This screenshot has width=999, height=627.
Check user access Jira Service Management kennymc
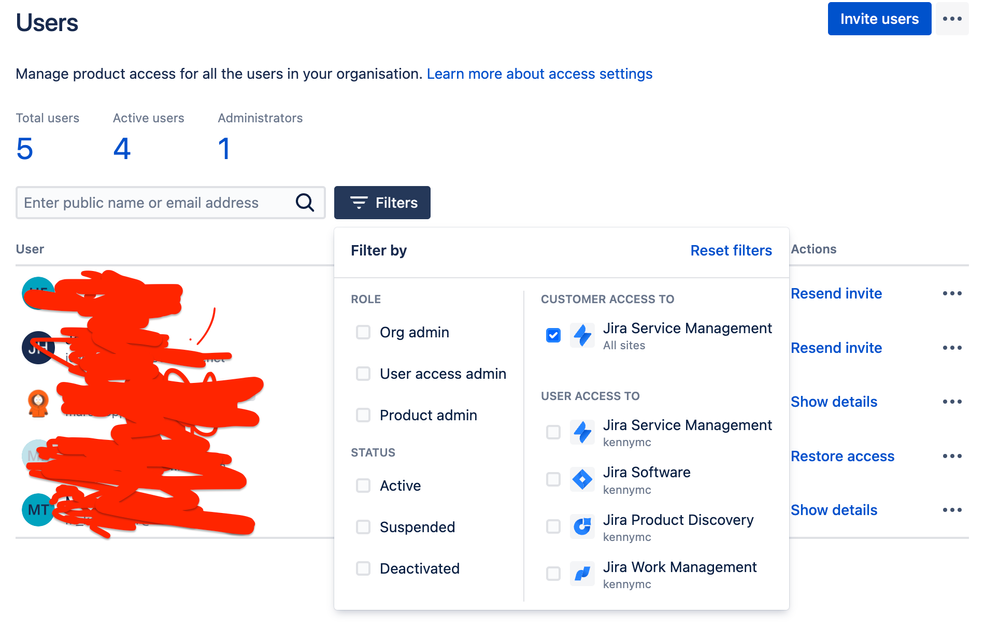coord(553,432)
